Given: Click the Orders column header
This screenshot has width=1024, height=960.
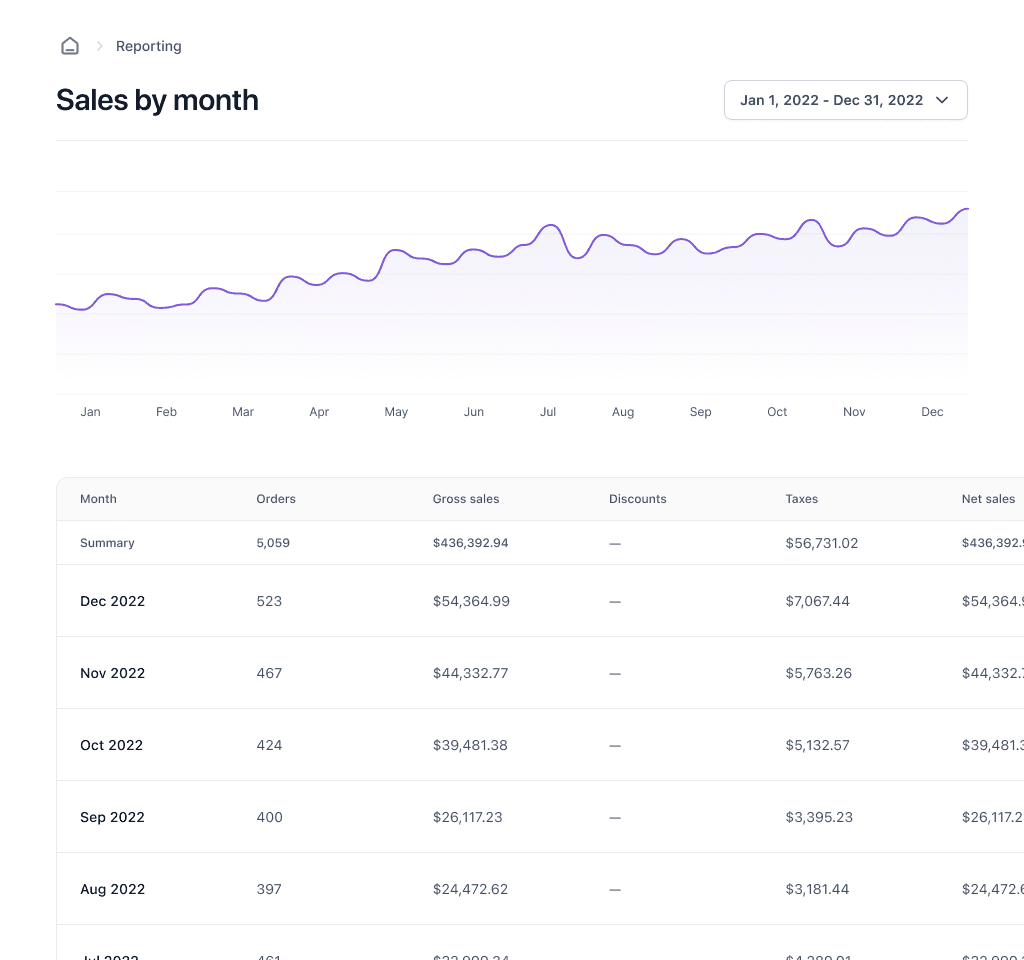Looking at the screenshot, I should (276, 499).
